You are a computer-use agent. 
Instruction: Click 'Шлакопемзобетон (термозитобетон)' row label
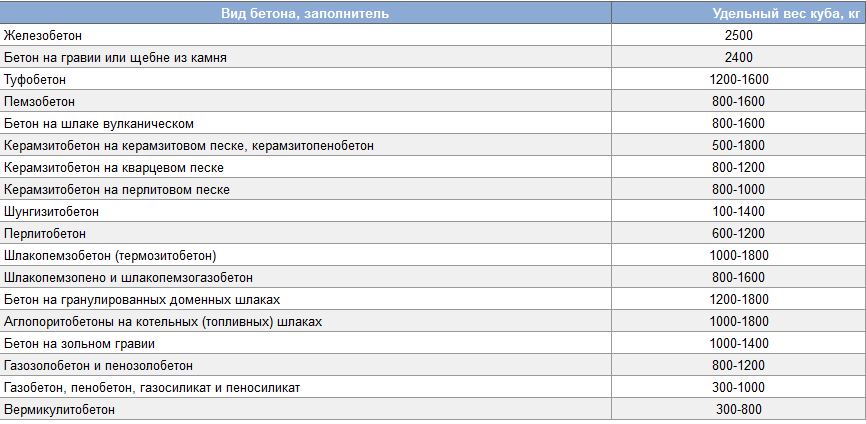110,255
